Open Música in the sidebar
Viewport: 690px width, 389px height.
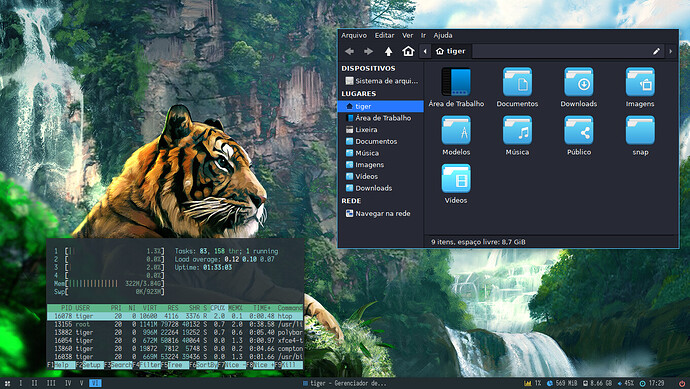click(381, 153)
